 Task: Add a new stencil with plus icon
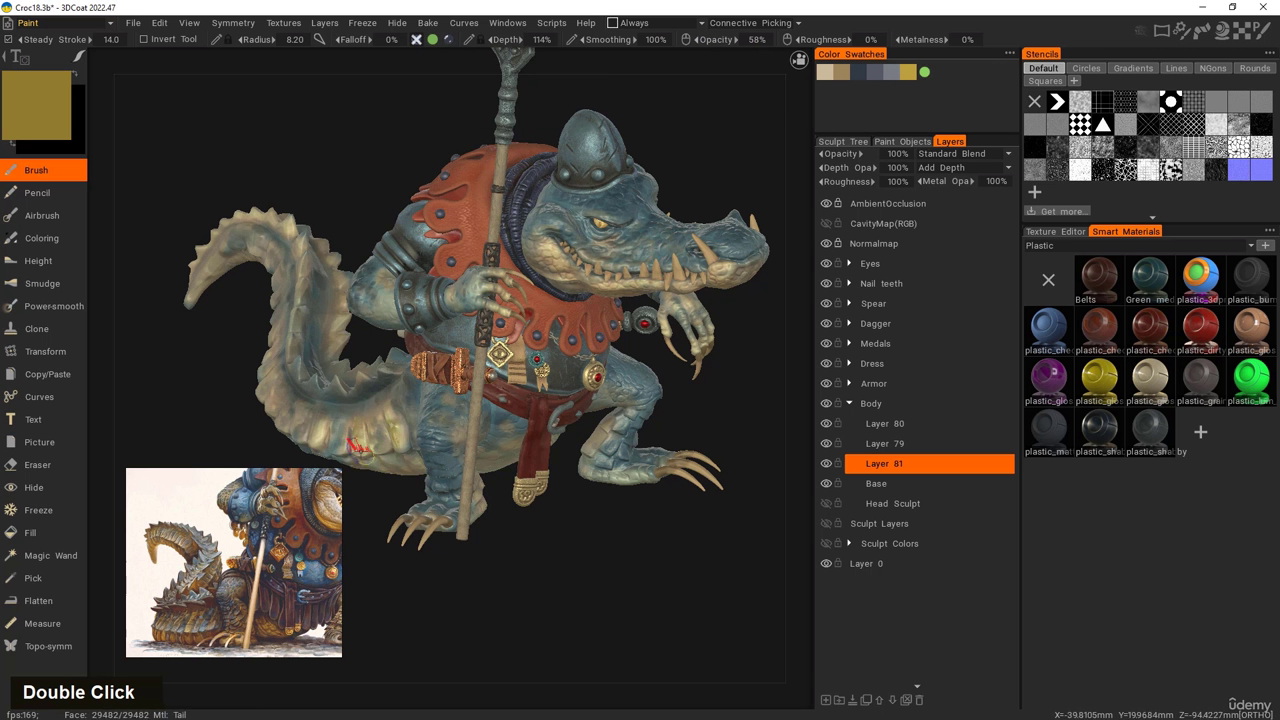[x=1034, y=192]
